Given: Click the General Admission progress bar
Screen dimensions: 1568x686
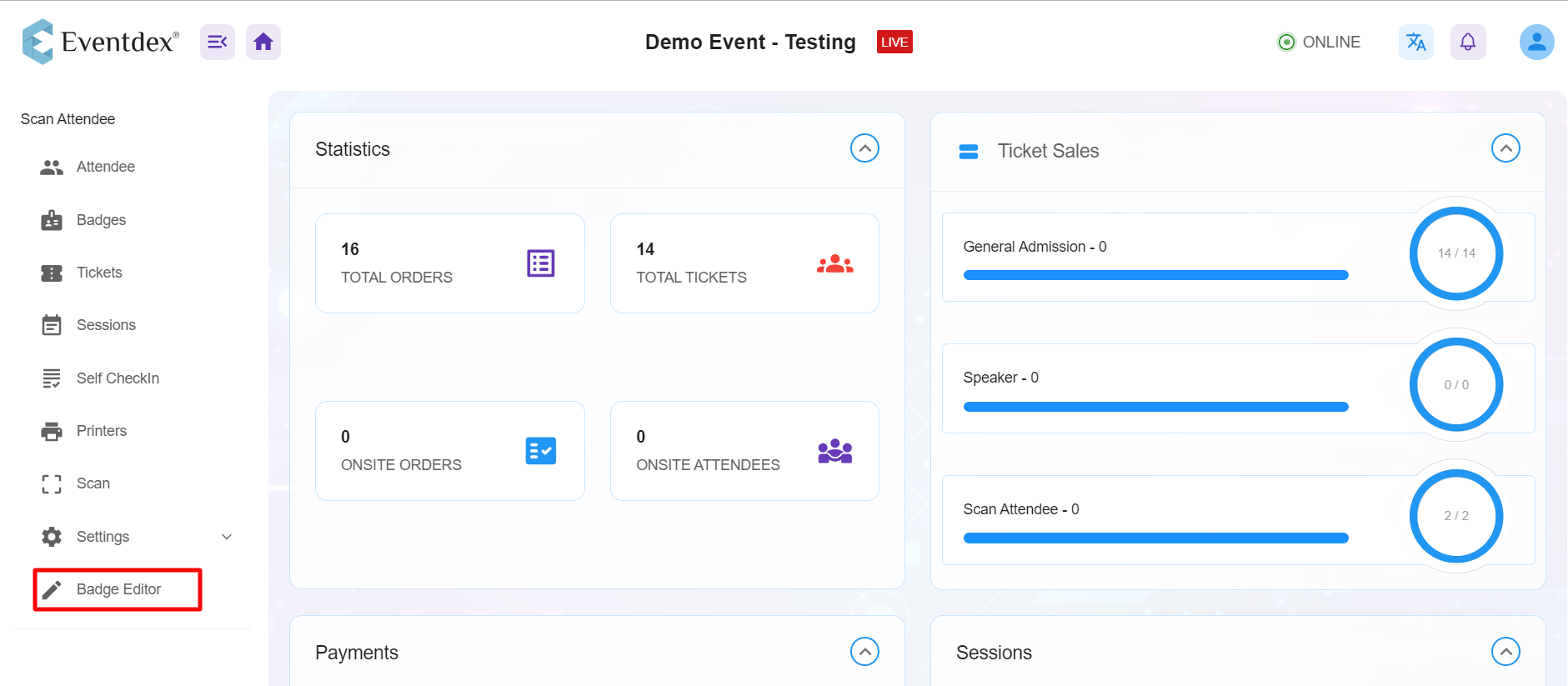Looking at the screenshot, I should click(x=1155, y=275).
